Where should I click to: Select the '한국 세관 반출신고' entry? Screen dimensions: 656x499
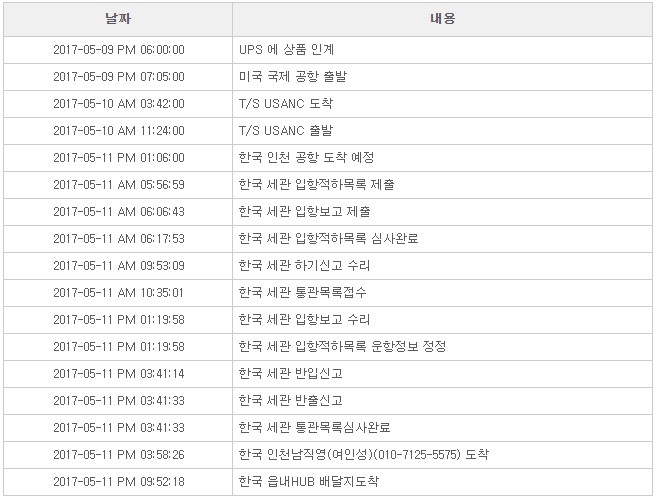[x=291, y=400]
